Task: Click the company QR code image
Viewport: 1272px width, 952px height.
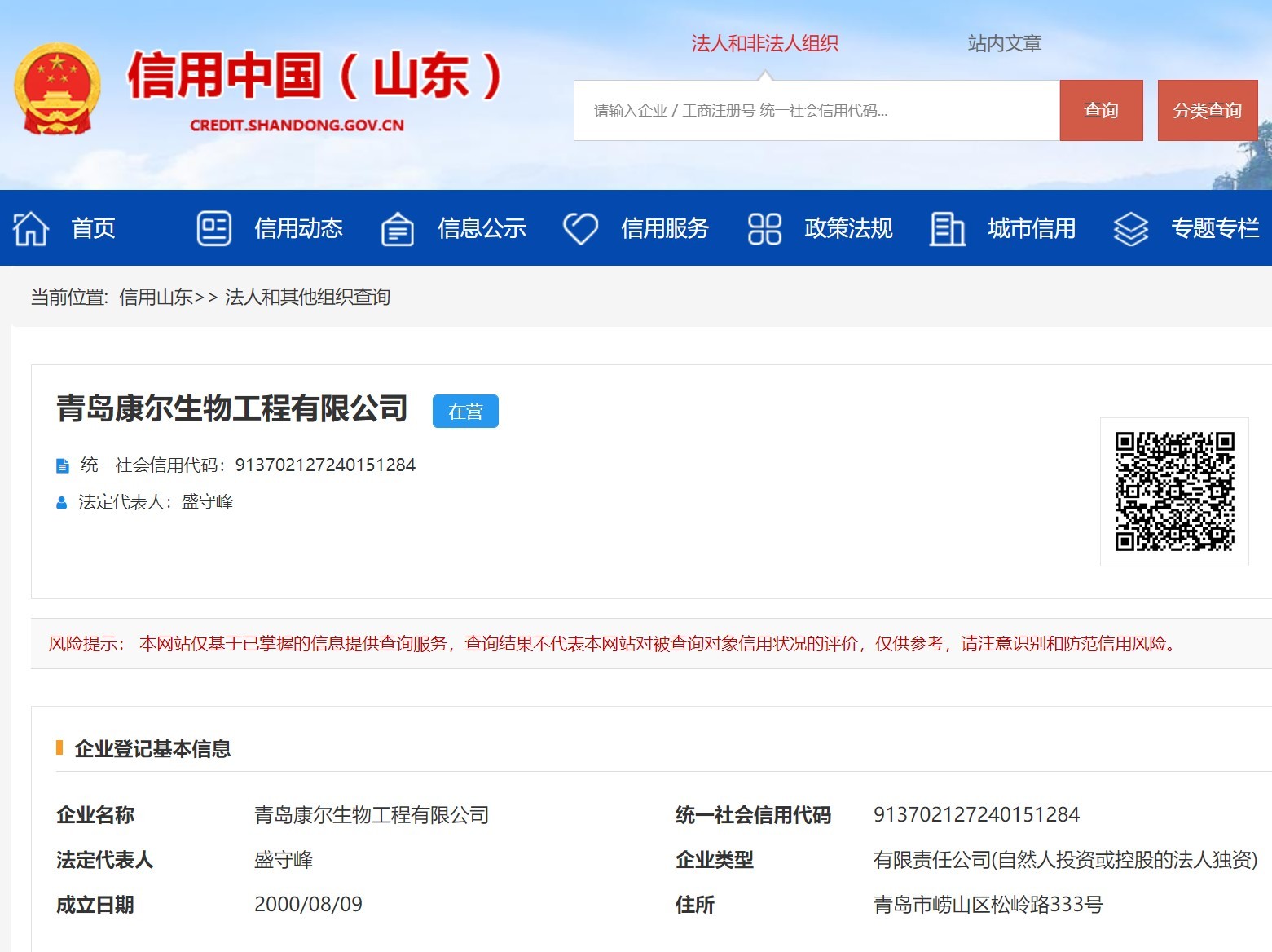Action: coord(1174,491)
